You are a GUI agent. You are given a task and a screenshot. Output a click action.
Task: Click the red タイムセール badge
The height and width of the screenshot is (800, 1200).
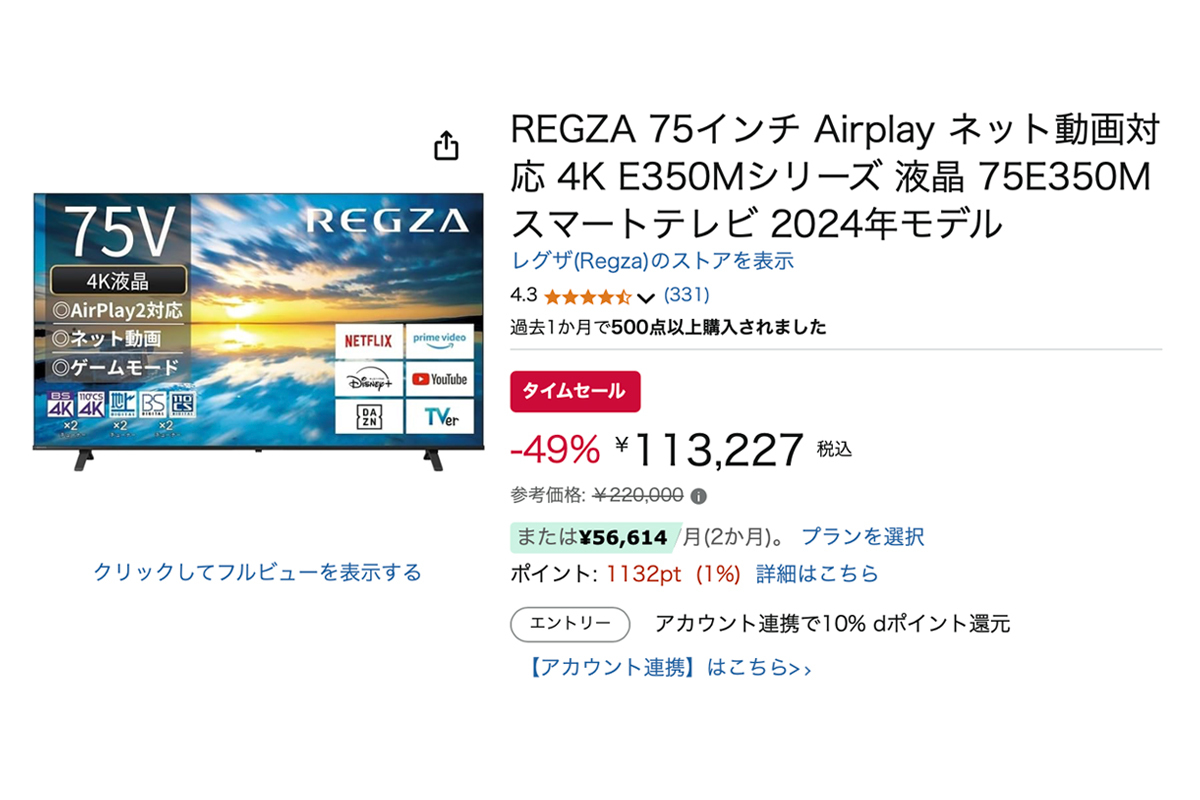(x=575, y=391)
